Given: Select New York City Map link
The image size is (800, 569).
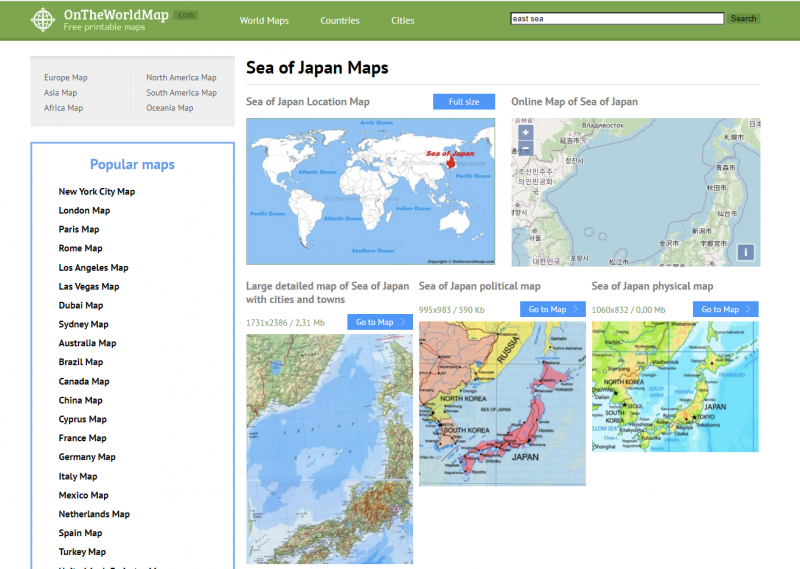Looking at the screenshot, I should tap(97, 192).
